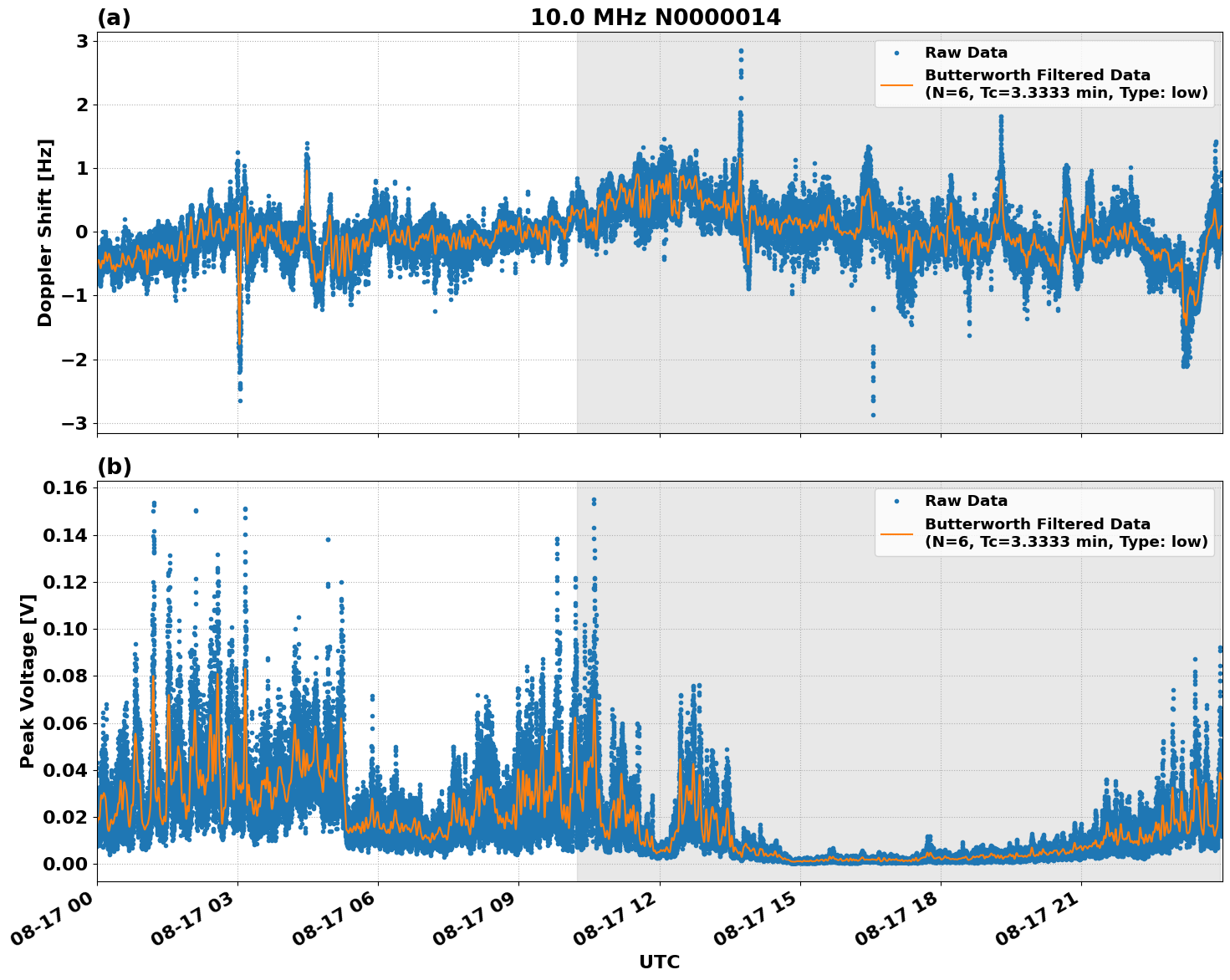Image resolution: width=1230 pixels, height=980 pixels.
Task: Click the highest Peak Voltage point near 08-17 11
Action: coord(593,498)
